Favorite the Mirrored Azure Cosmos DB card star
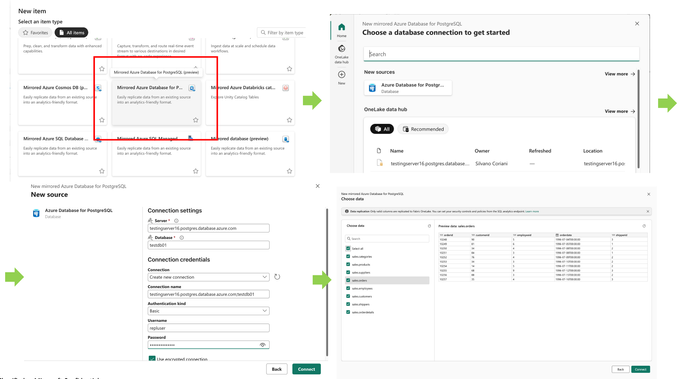Viewport: 680px width, 379px height. tap(102, 120)
